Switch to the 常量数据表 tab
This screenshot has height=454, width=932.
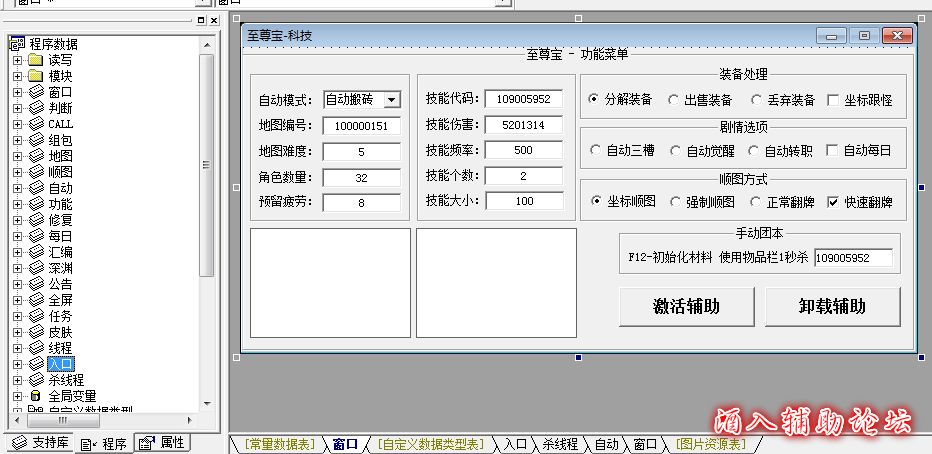(x=278, y=444)
